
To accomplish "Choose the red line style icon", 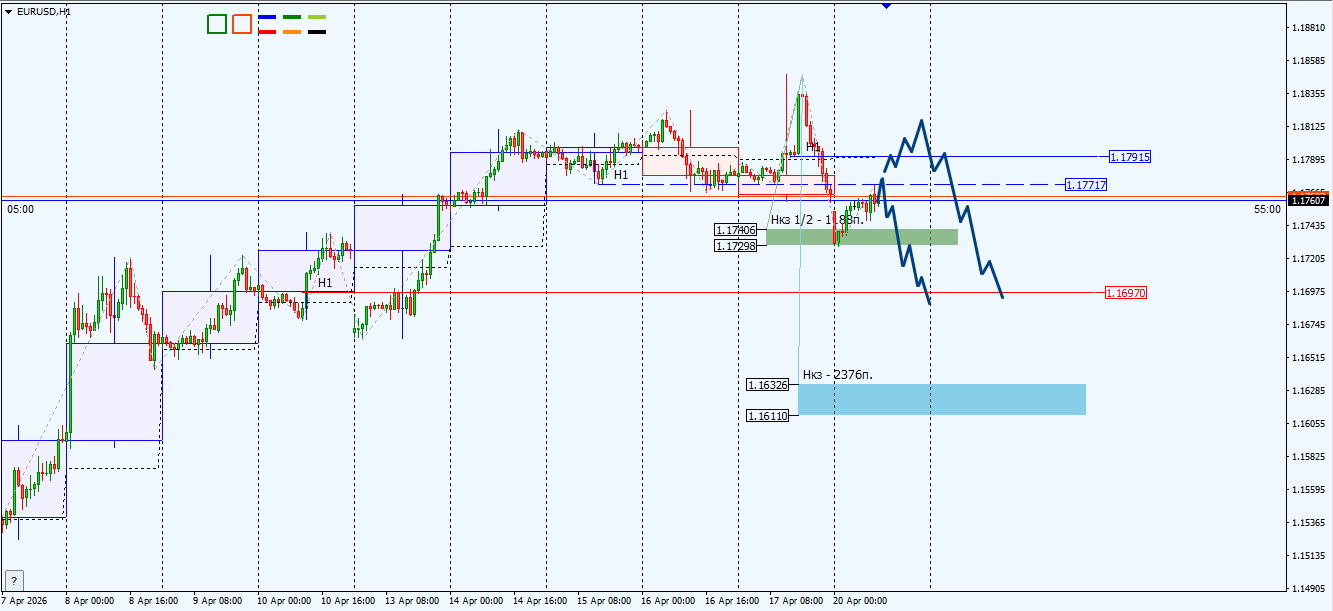I will click(x=267, y=31).
